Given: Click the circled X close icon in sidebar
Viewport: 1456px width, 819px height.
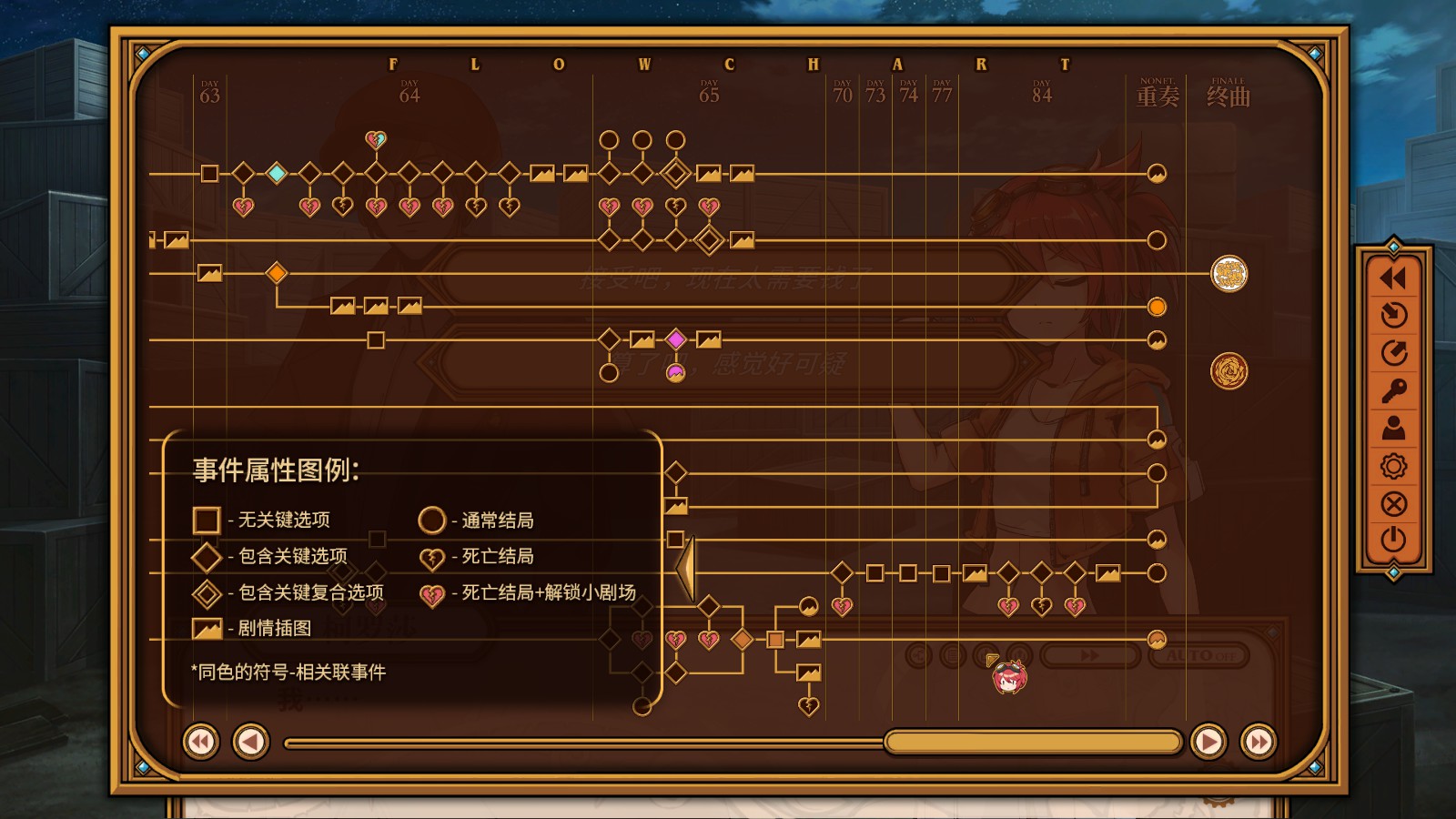Looking at the screenshot, I should click(1393, 504).
